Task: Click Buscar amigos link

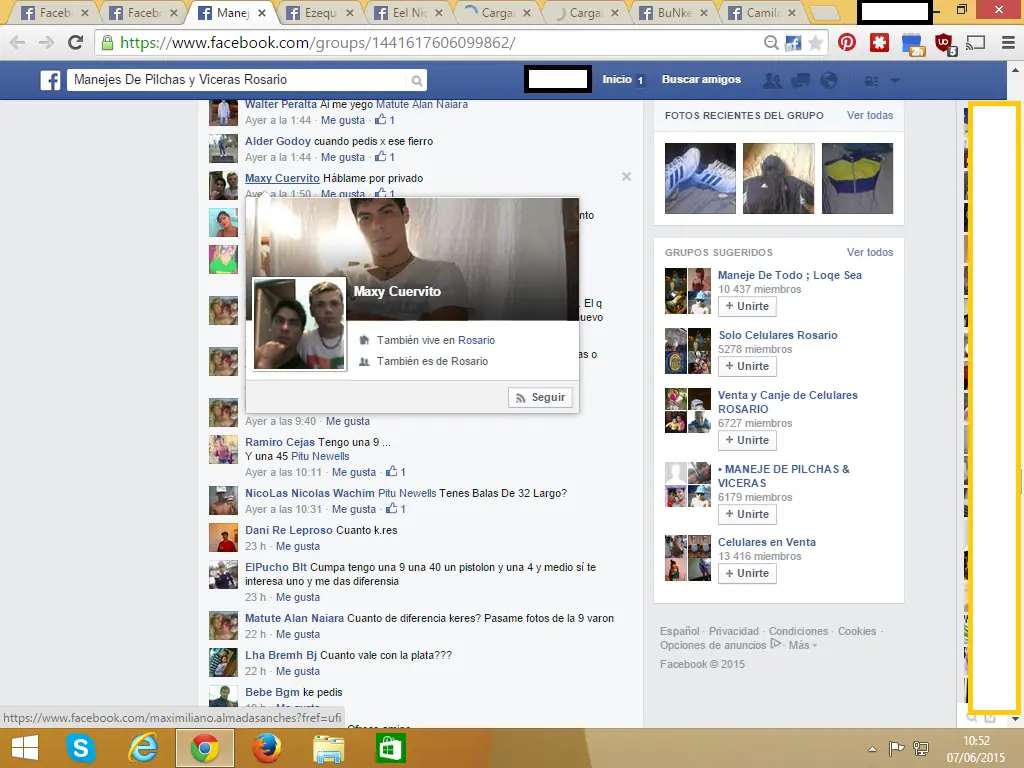Action: 701,80
